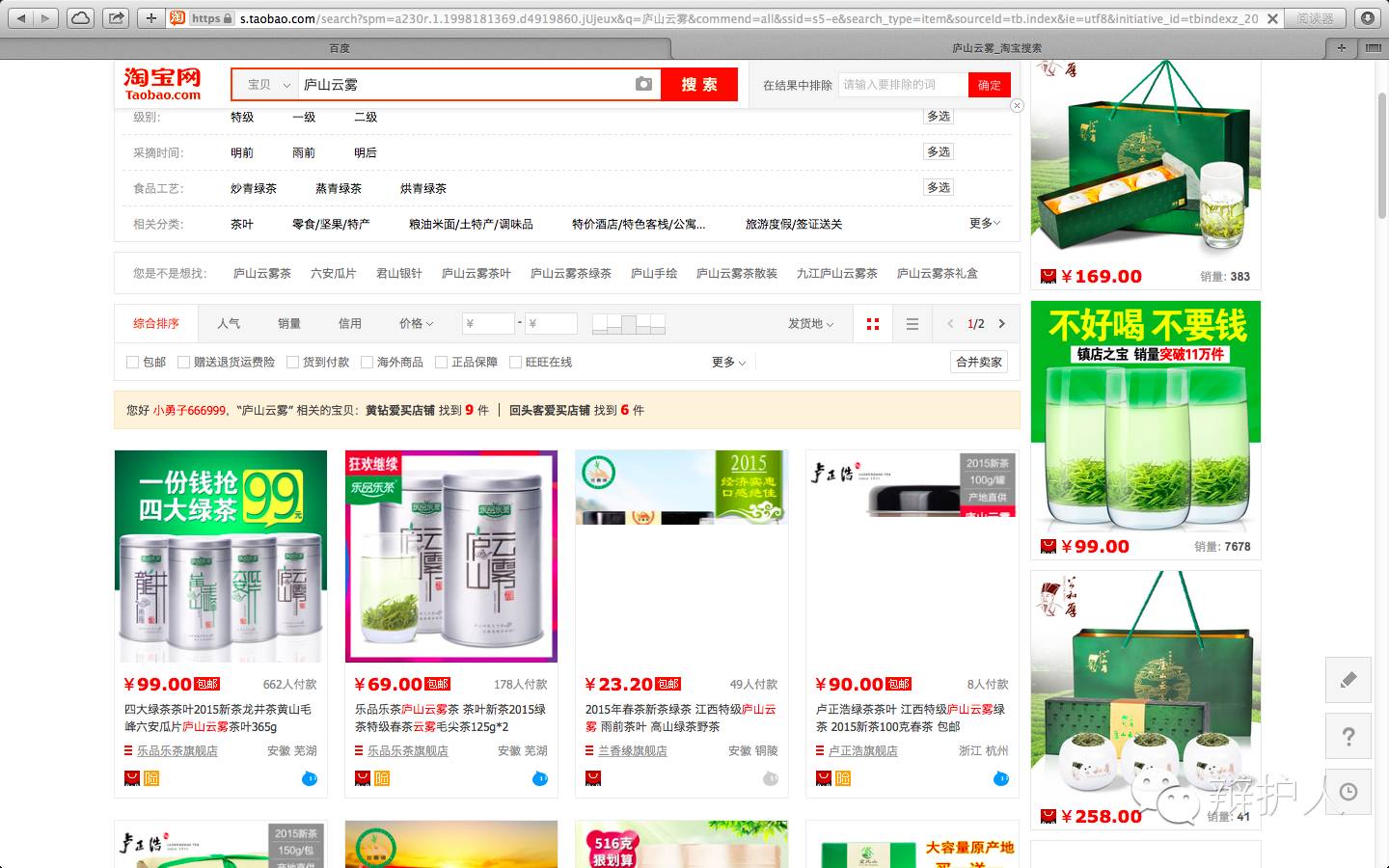
Task: Stop loading with the address bar X
Action: tap(1272, 18)
